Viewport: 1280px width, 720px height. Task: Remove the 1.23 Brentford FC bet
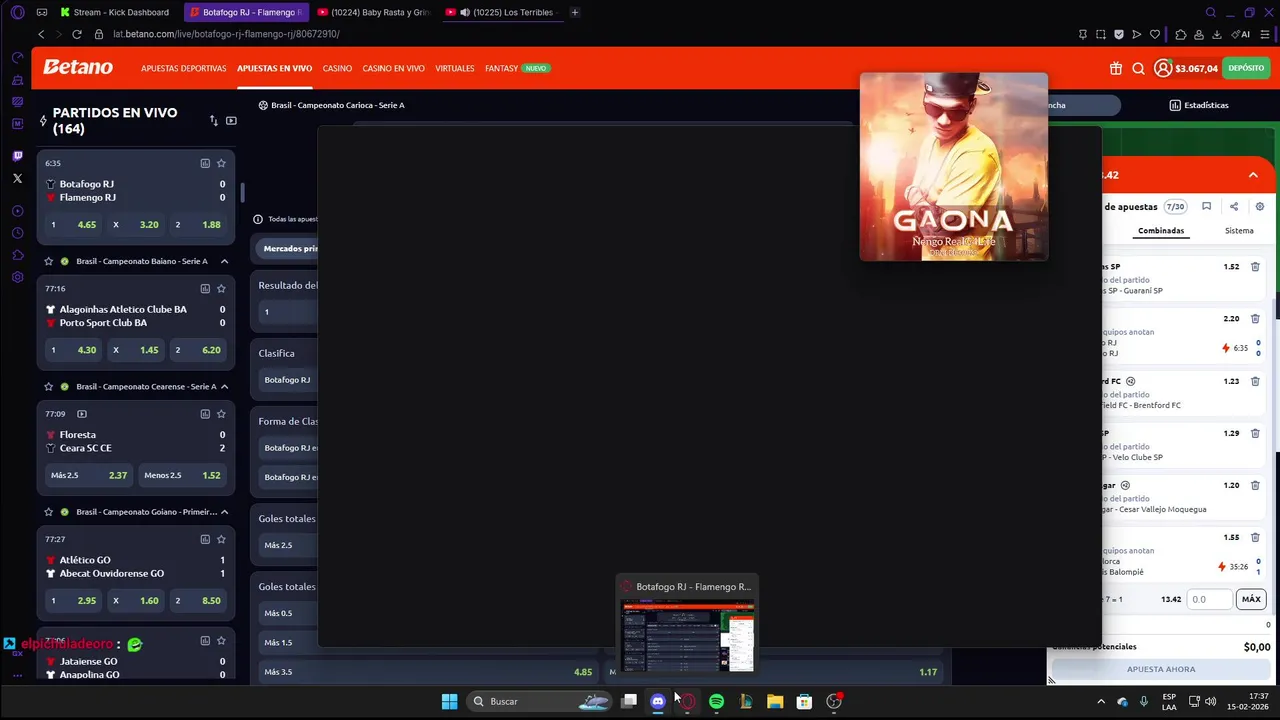tap(1255, 381)
